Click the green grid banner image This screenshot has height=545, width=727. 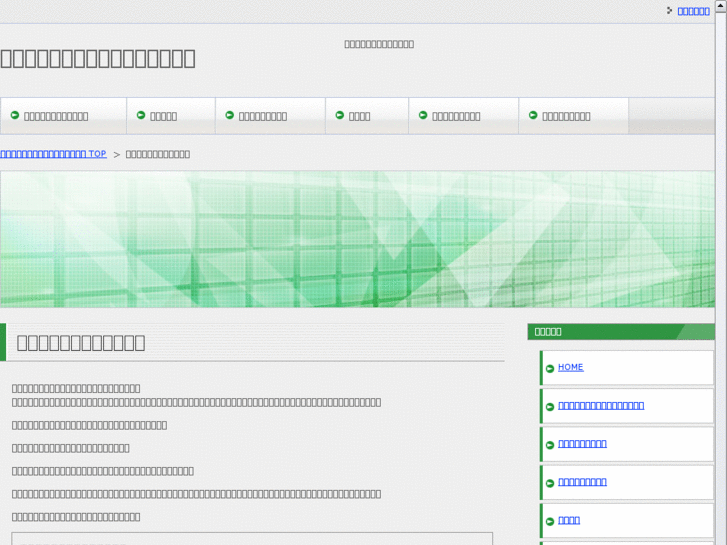(x=357, y=239)
